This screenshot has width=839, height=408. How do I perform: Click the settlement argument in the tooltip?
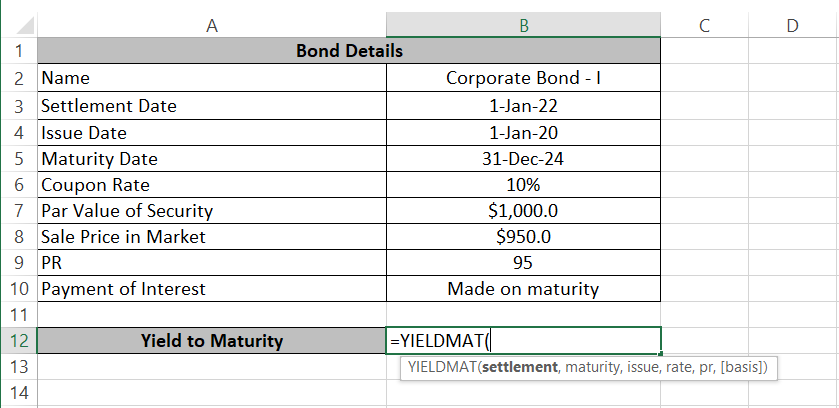(518, 368)
